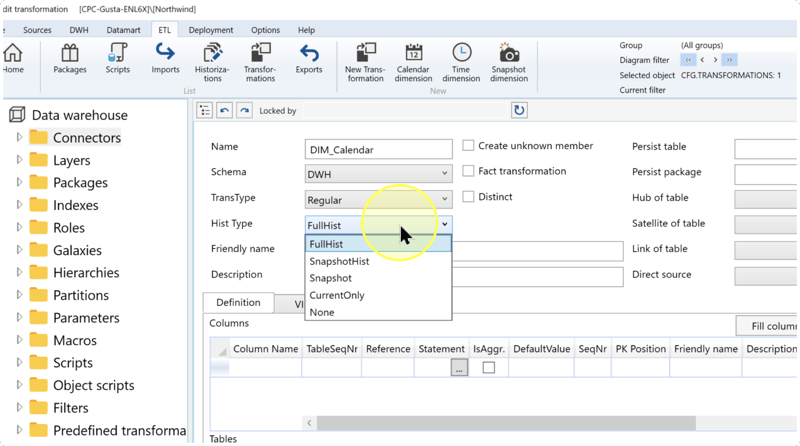This screenshot has width=800, height=446.
Task: Create a new Snapshot dimension
Action: pos(509,62)
